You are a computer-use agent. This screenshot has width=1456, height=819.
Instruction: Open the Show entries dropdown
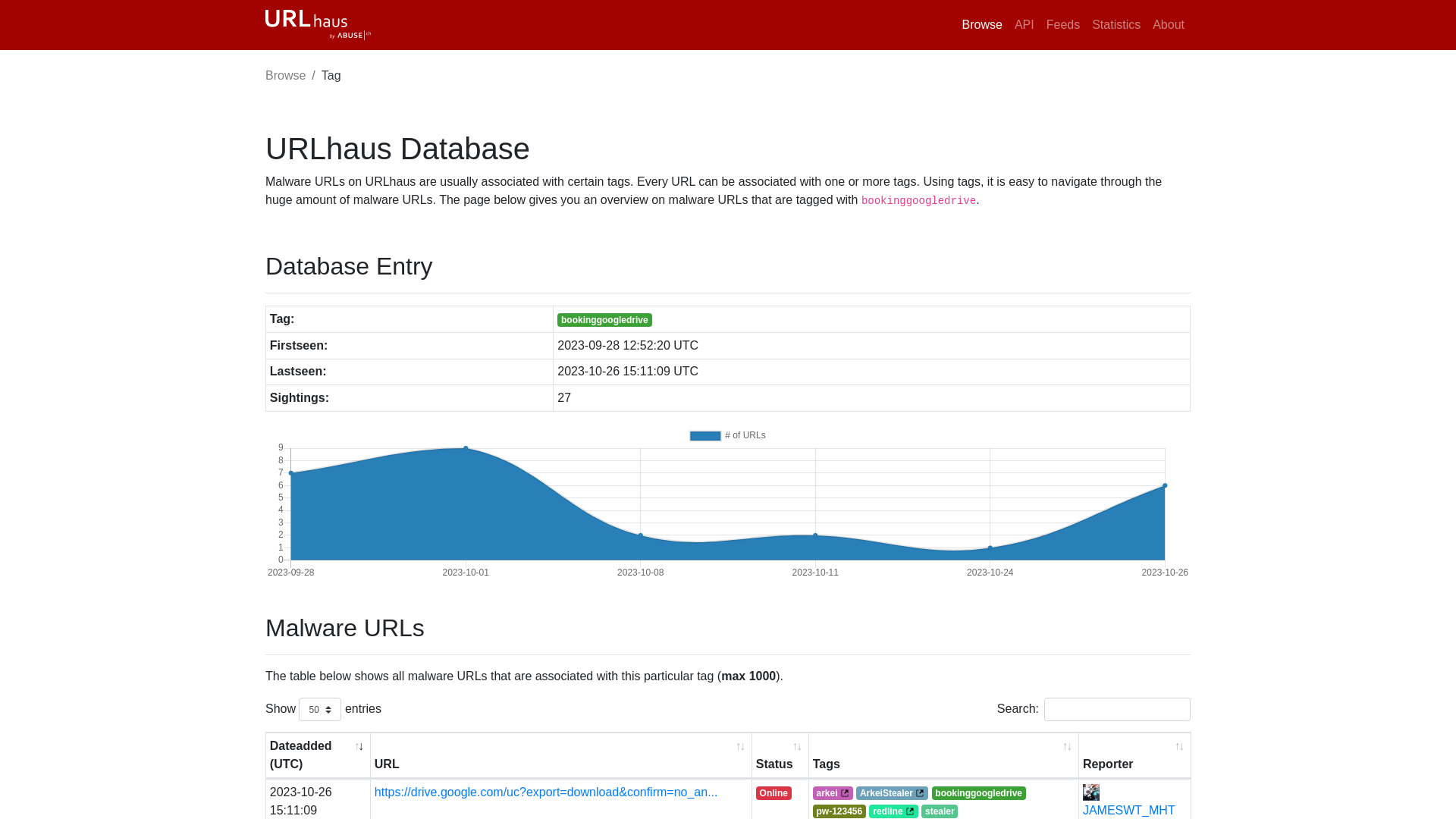[319, 710]
